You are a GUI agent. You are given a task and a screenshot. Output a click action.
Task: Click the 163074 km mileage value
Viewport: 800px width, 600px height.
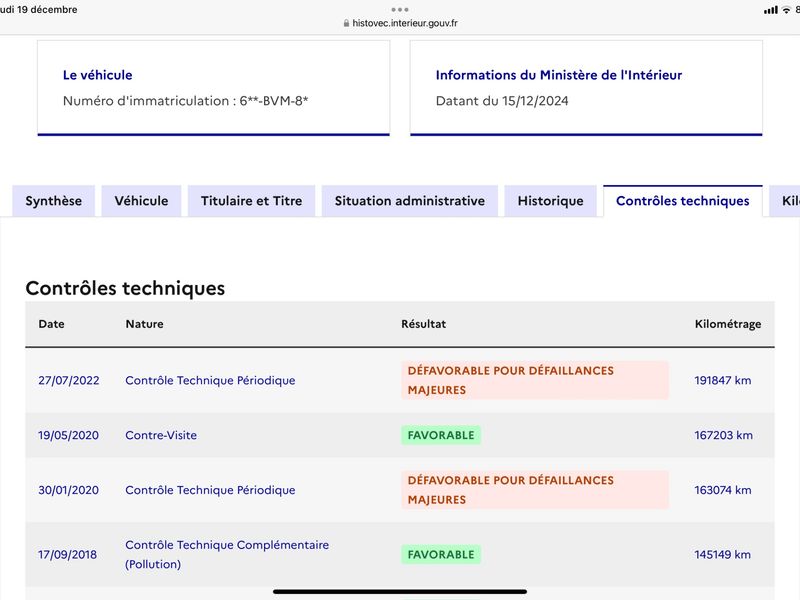coord(723,490)
